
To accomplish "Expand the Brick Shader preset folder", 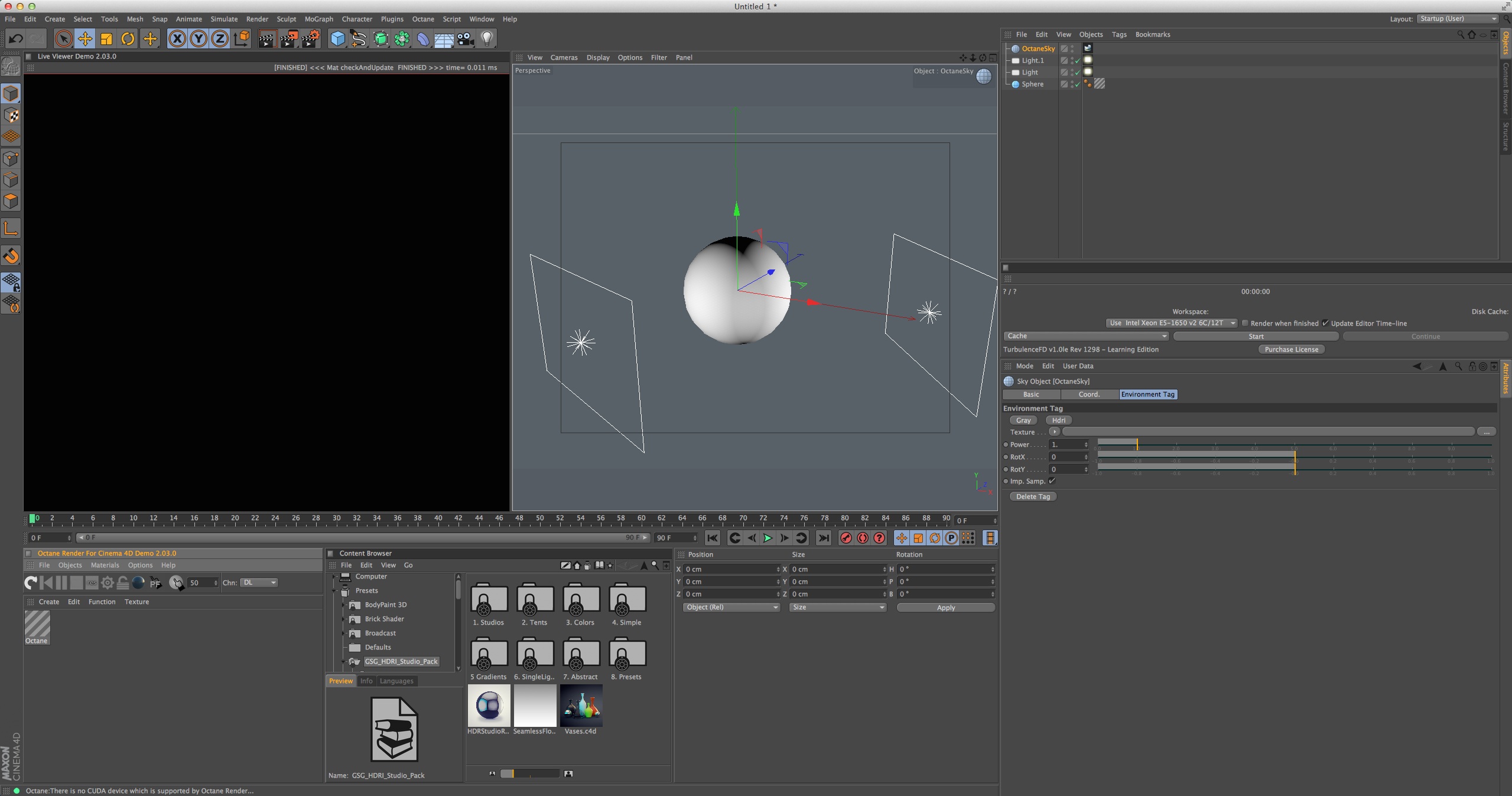I will tap(343, 619).
